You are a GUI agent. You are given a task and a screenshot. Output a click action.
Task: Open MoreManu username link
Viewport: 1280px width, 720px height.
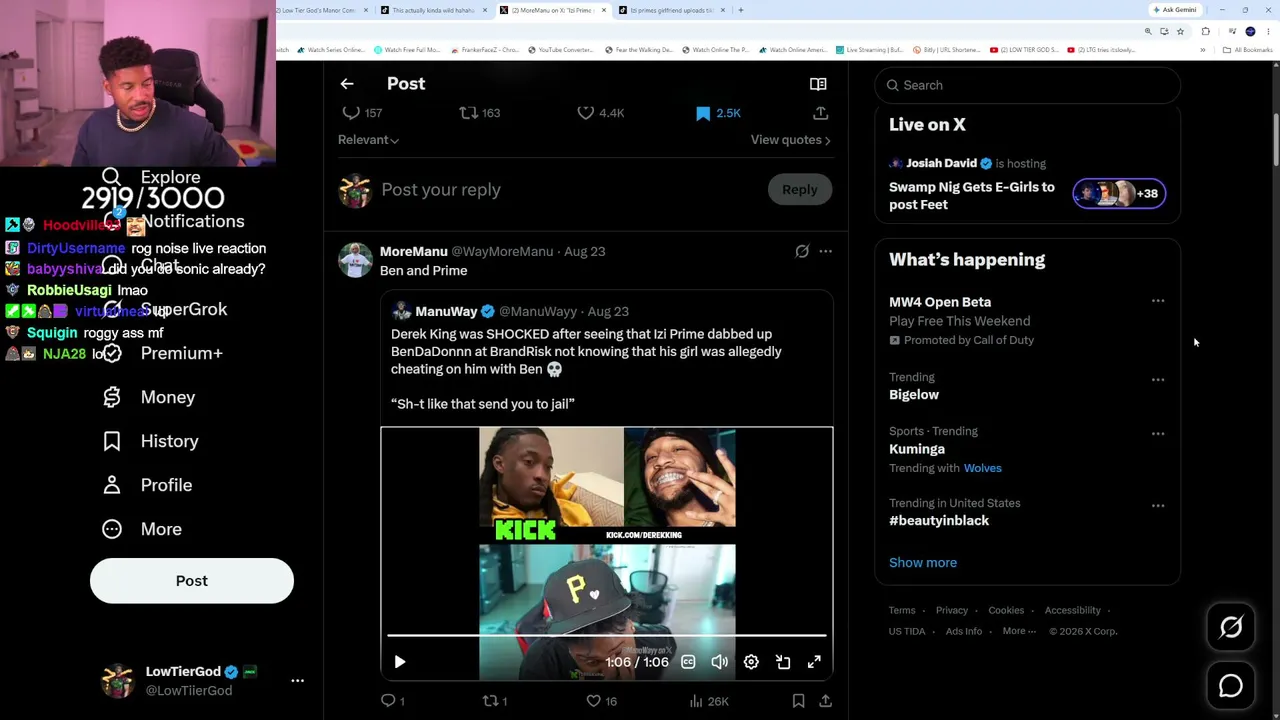pyautogui.click(x=413, y=252)
